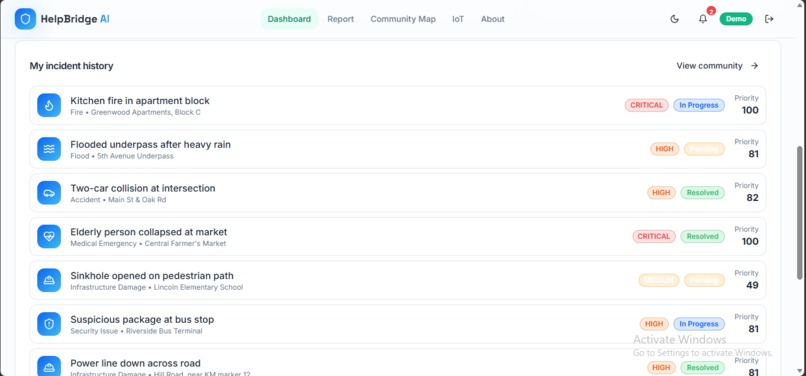806x376 pixels.
Task: Click Security Issue • Riverside Bus Terminal subtitle
Action: point(136,331)
